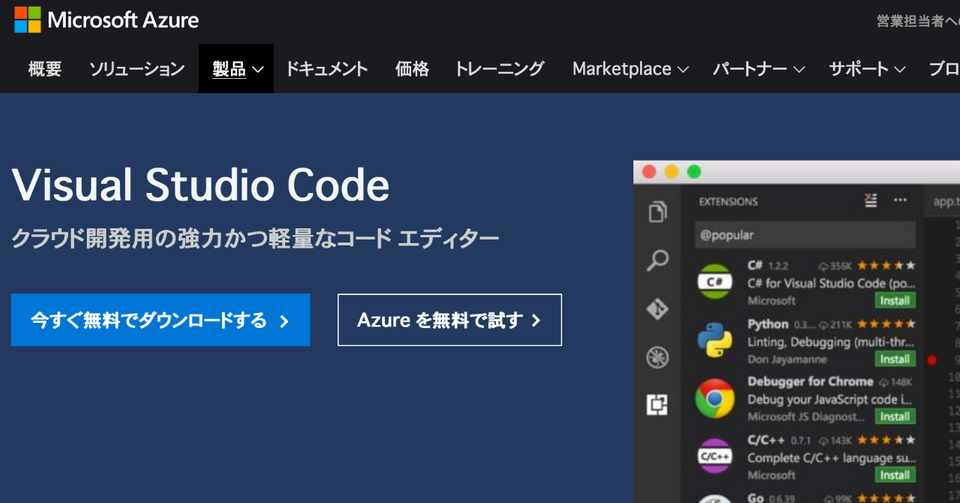Click the Debugger for Chrome icon
This screenshot has height=503, width=960.
714,398
